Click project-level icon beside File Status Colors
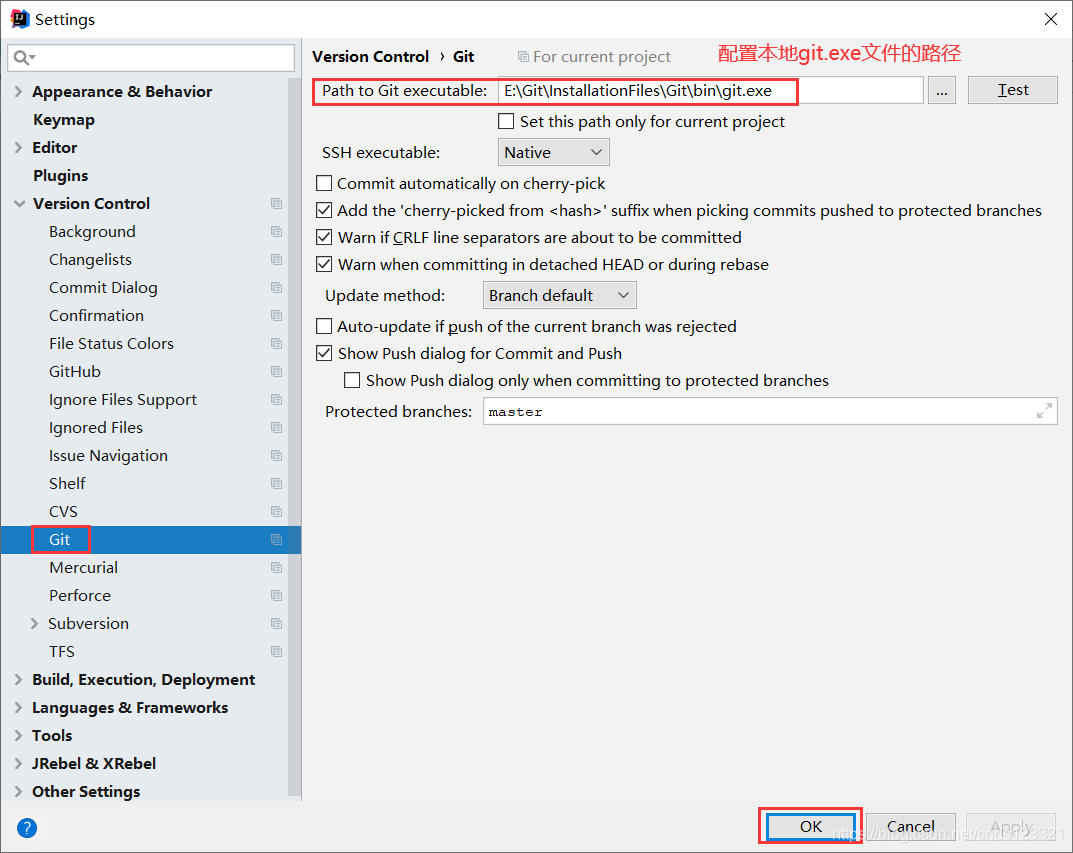 coord(276,344)
